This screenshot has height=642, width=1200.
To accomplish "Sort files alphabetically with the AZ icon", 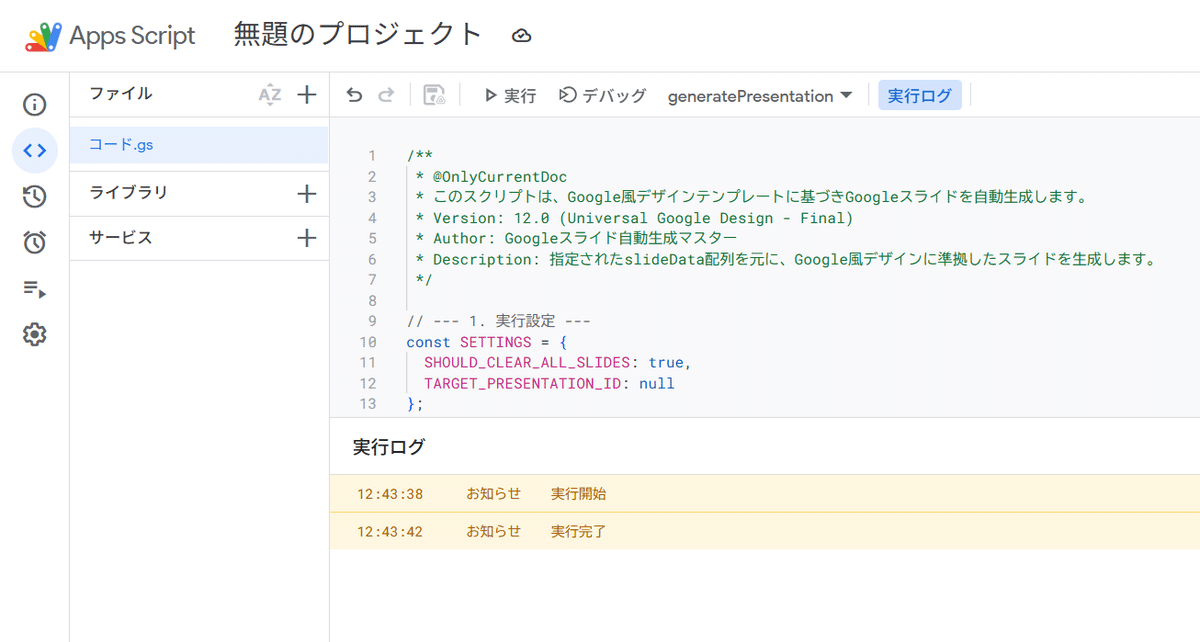I will [270, 95].
